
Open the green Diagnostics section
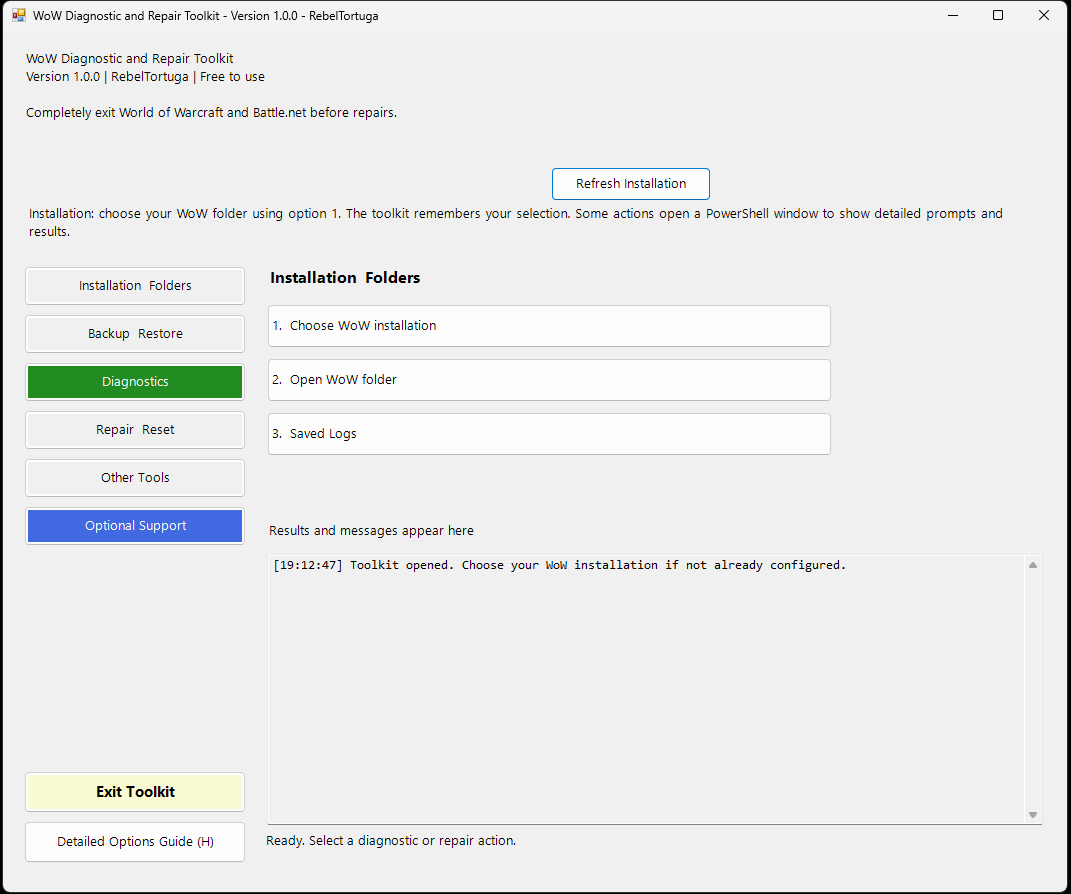pos(135,382)
